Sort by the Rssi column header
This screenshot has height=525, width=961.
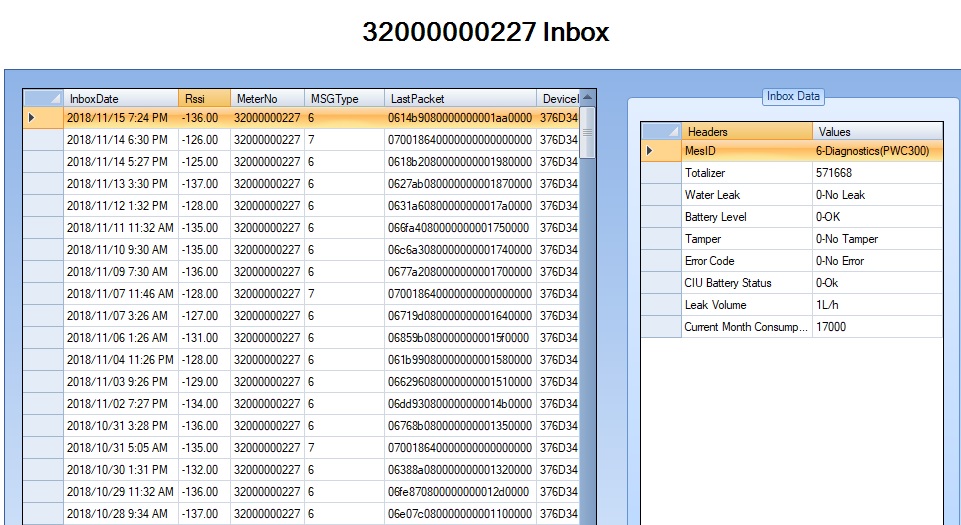tap(204, 99)
